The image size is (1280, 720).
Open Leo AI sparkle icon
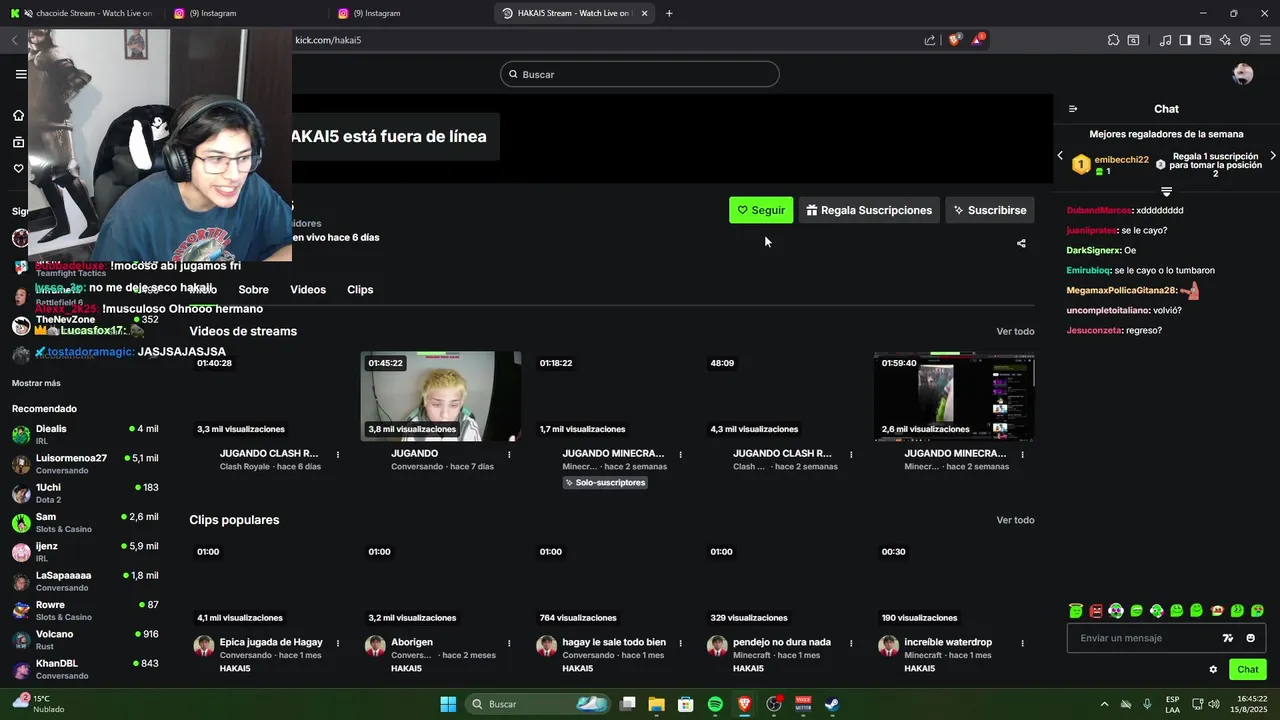1225,40
